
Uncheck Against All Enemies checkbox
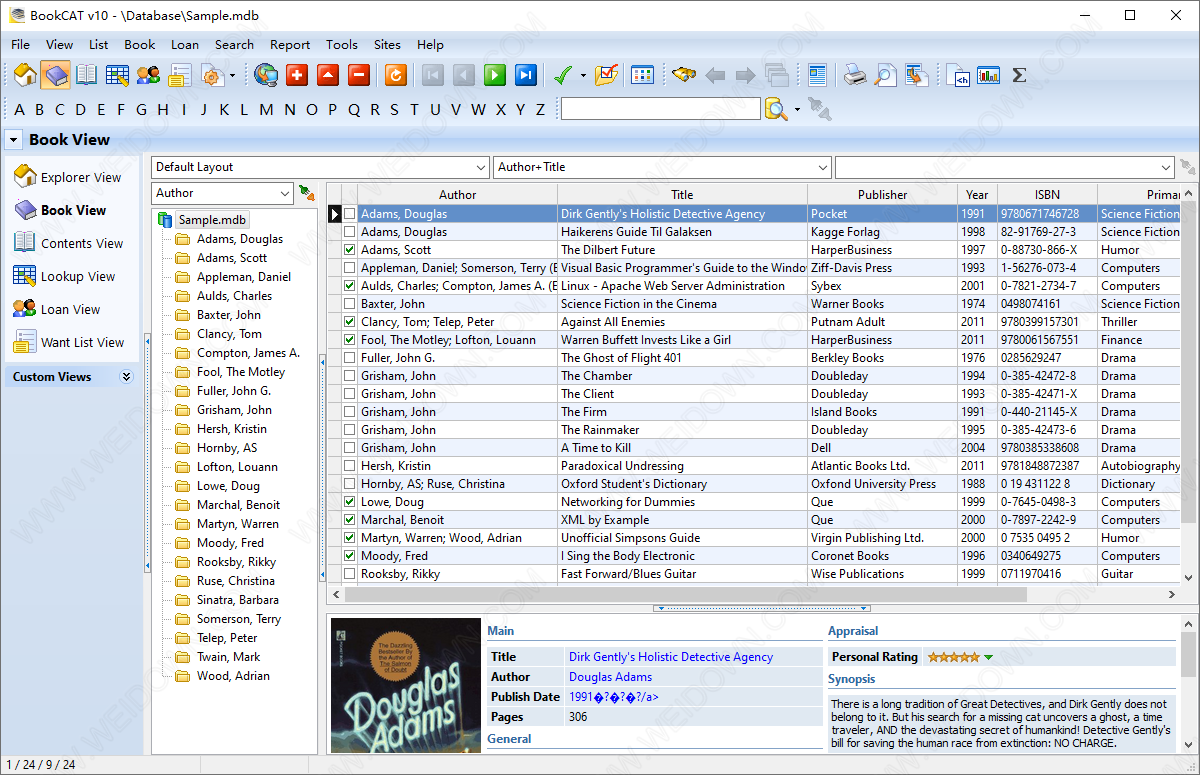coord(350,322)
